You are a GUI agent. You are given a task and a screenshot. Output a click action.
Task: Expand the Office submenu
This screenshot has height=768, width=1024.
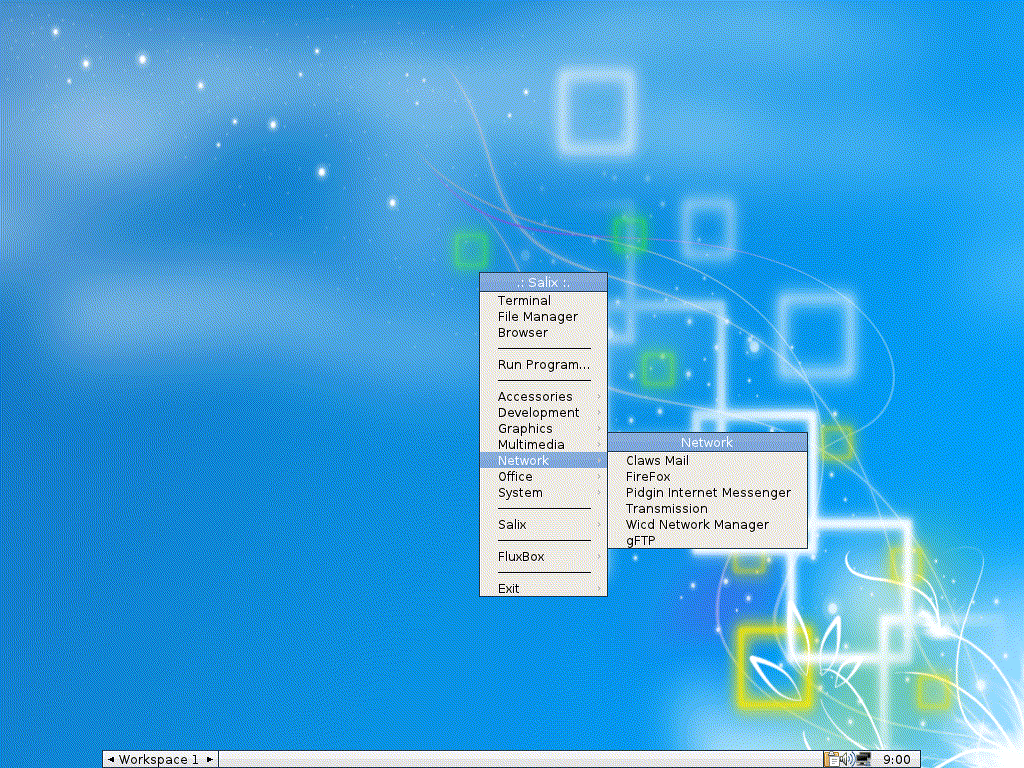[x=543, y=477]
